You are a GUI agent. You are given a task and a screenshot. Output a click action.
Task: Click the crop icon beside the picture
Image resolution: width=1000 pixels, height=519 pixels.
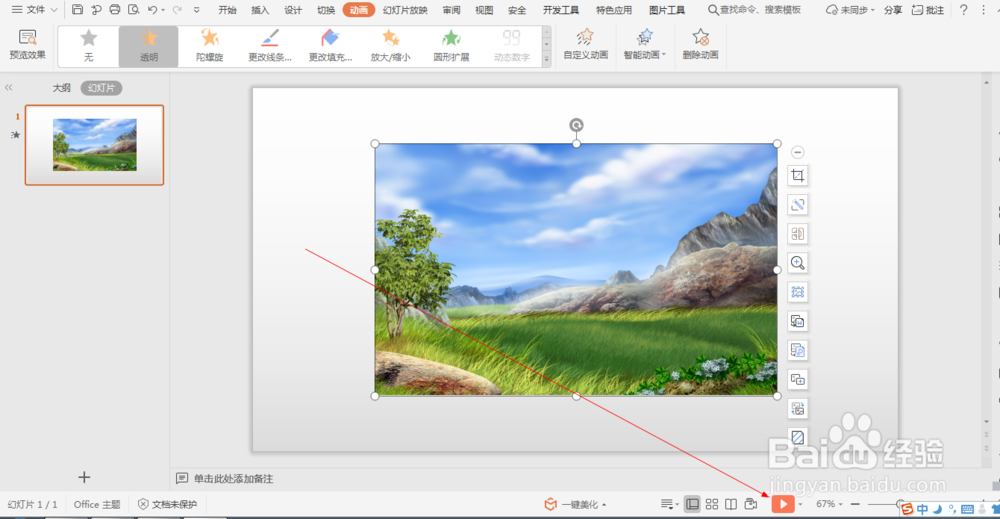(797, 175)
